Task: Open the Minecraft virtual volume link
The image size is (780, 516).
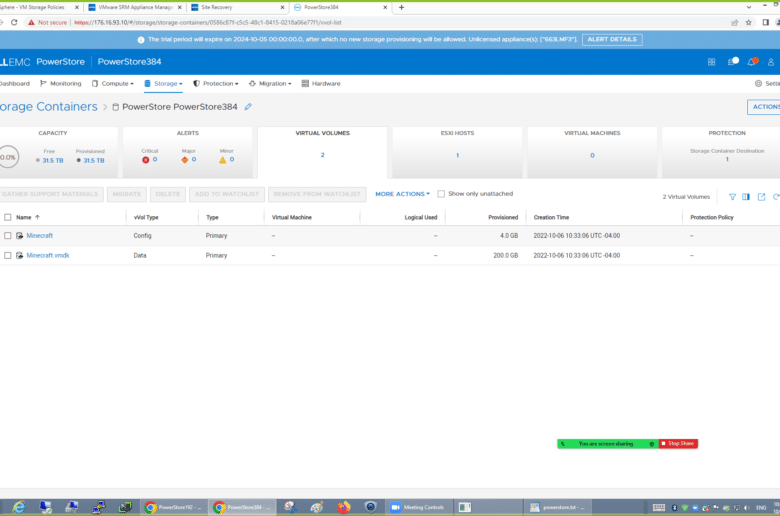Action: [x=39, y=235]
